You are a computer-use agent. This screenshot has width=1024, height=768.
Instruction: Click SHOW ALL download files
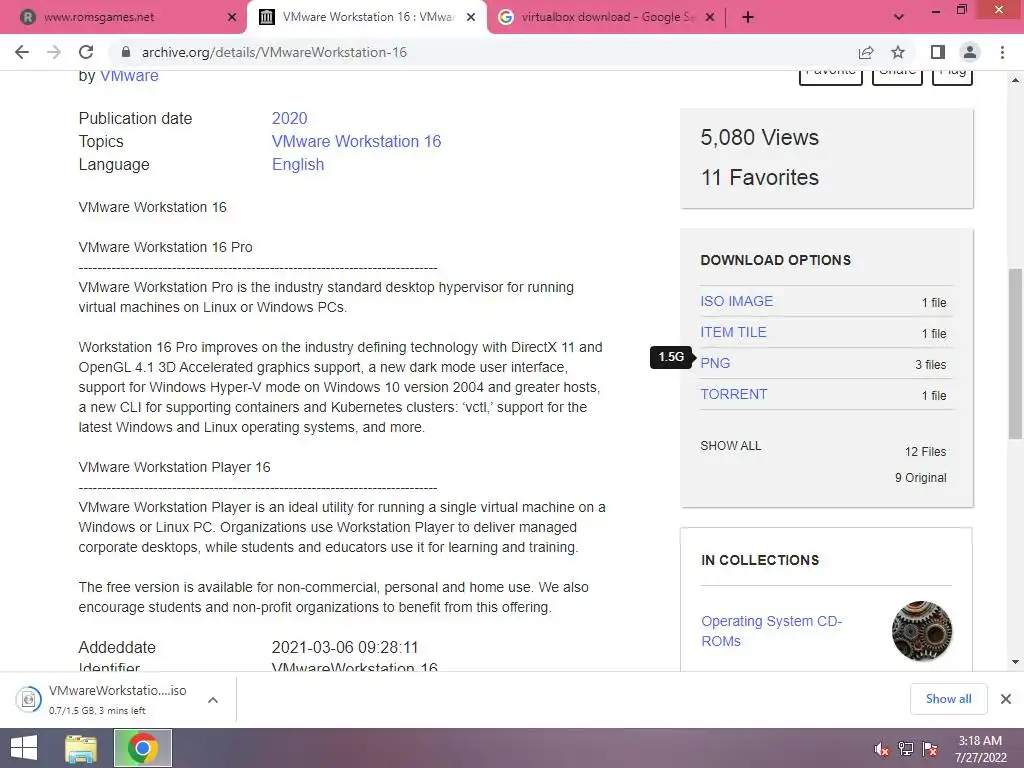click(x=730, y=446)
